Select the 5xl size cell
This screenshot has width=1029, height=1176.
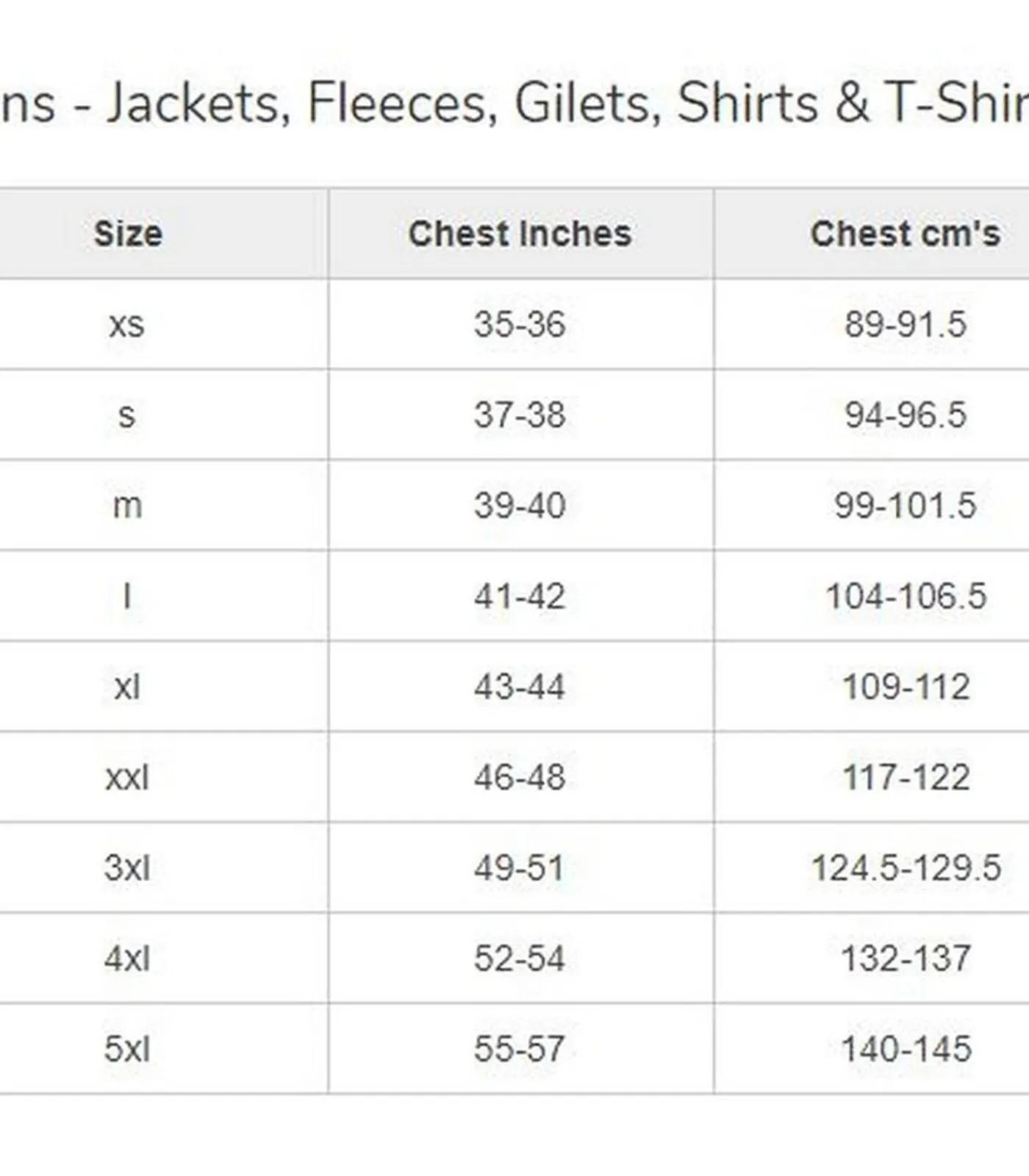pyautogui.click(x=127, y=1049)
